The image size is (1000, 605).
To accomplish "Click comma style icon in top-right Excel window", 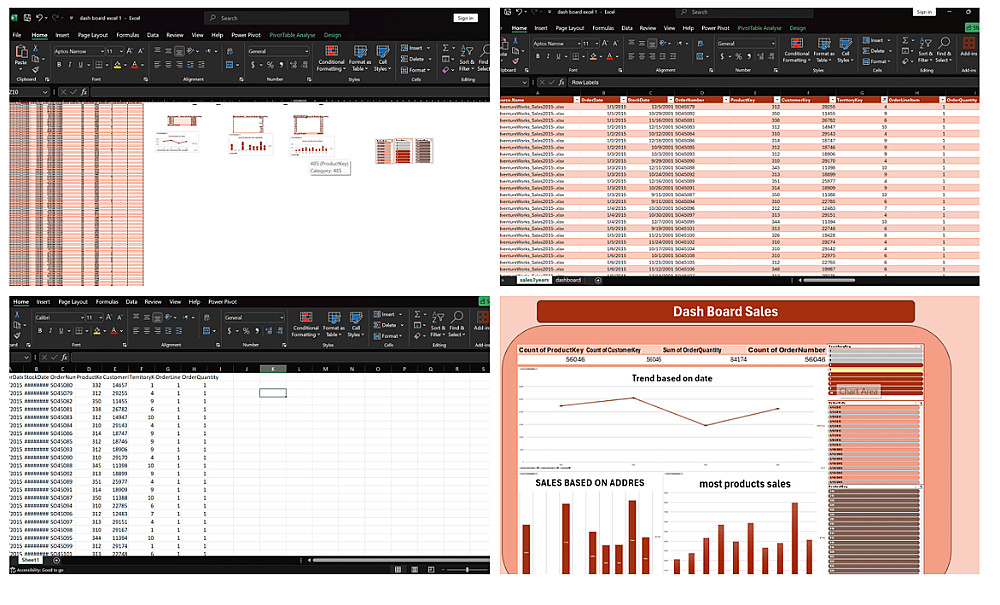I will click(750, 56).
